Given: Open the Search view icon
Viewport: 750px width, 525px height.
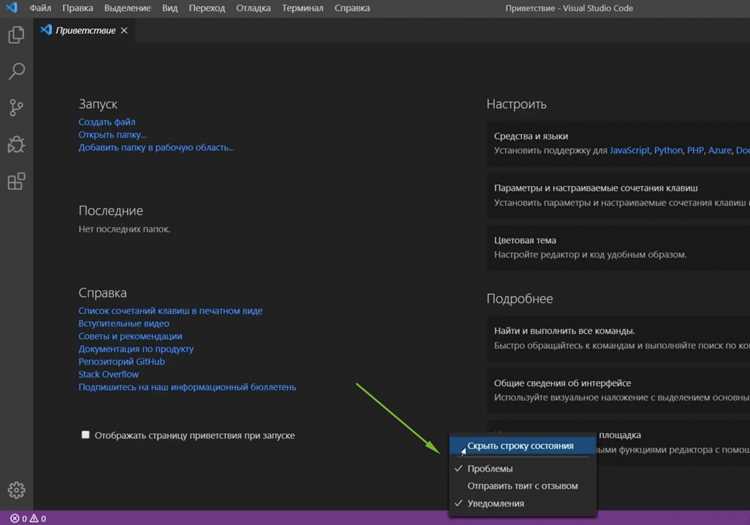Looking at the screenshot, I should pyautogui.click(x=16, y=71).
